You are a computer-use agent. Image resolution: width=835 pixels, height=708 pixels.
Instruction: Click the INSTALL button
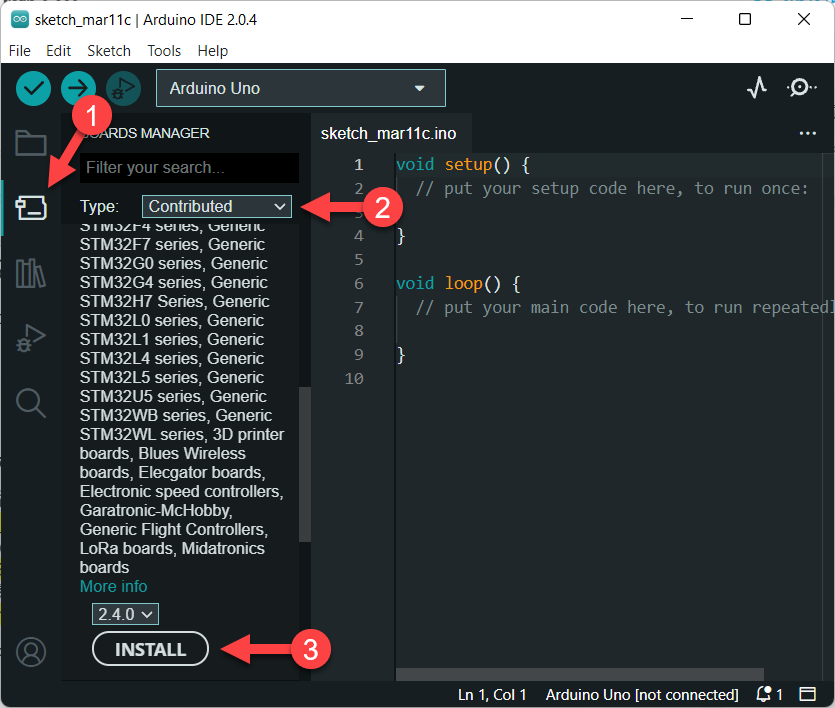pyautogui.click(x=150, y=649)
